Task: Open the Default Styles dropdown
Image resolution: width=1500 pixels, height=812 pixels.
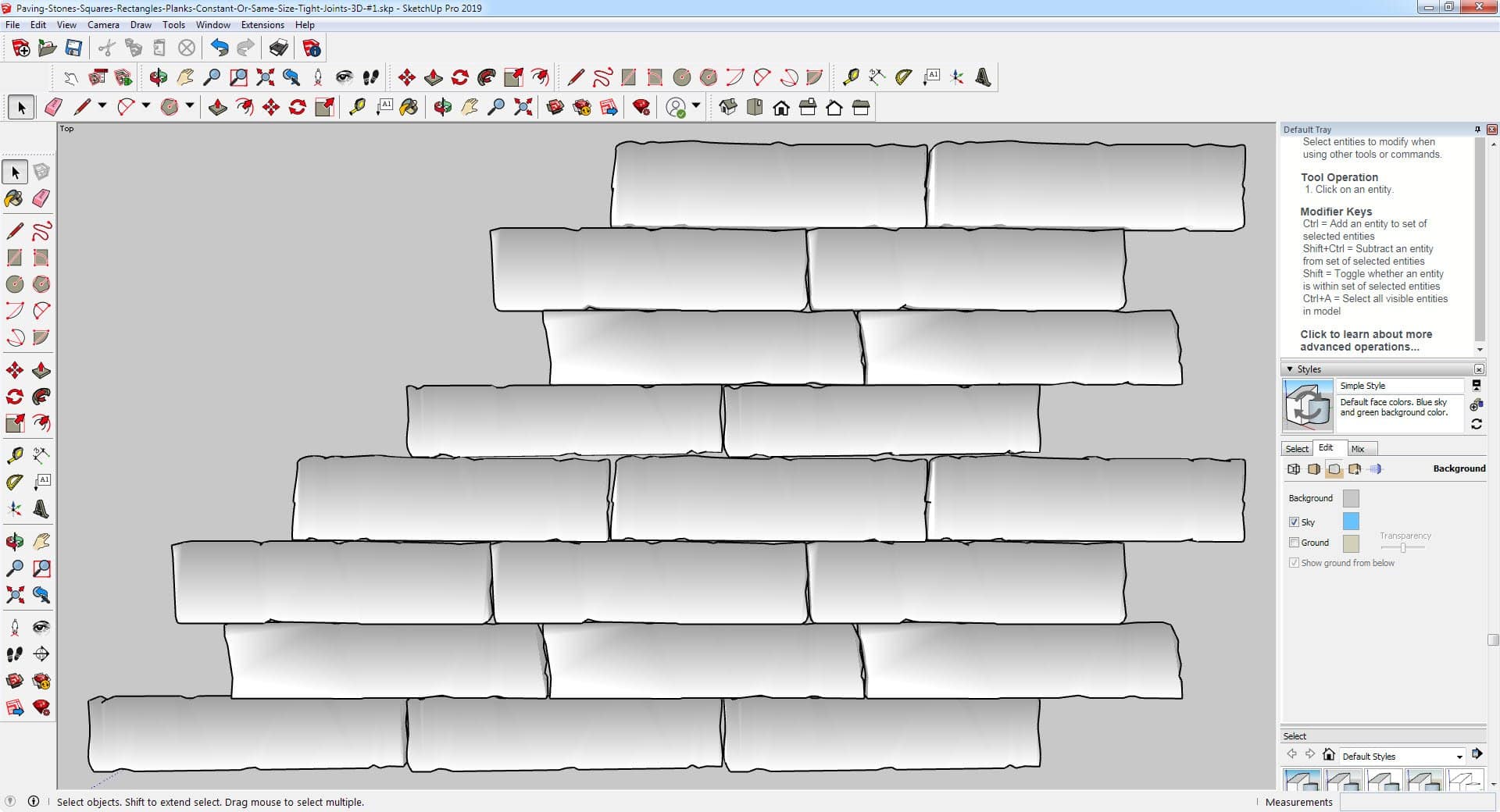Action: (1459, 757)
